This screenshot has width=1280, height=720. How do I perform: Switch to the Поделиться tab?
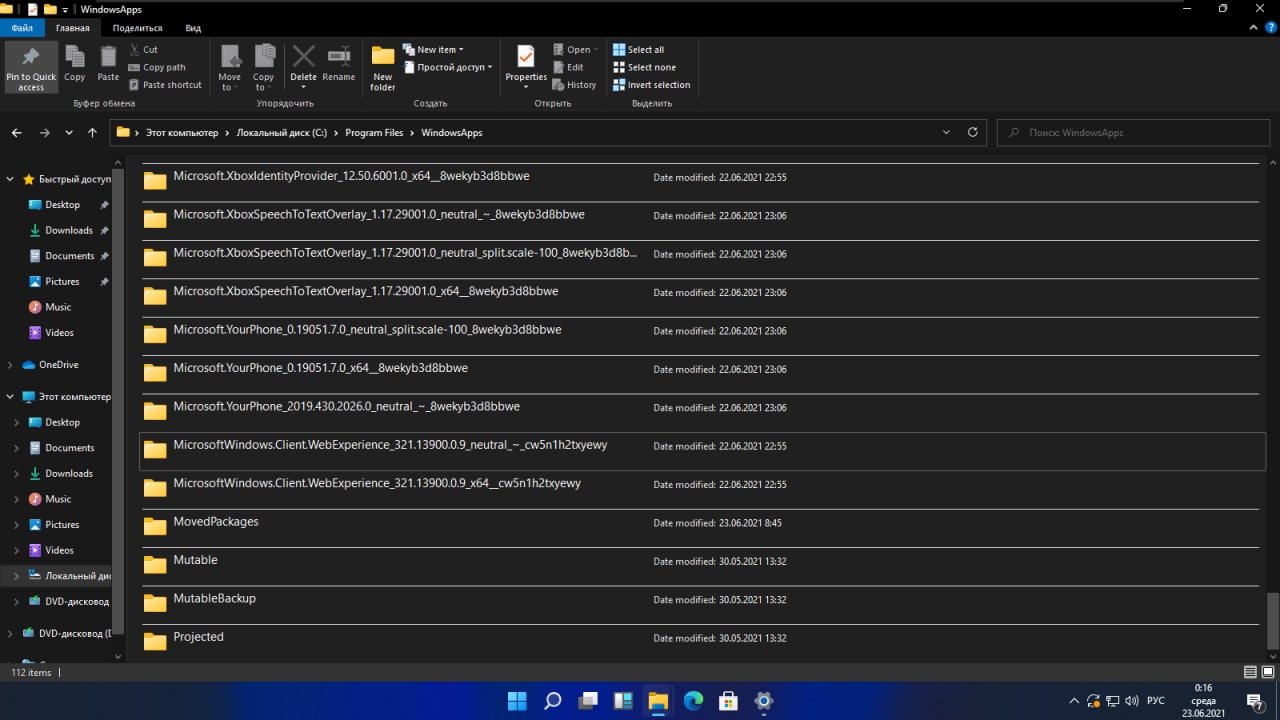tap(138, 29)
